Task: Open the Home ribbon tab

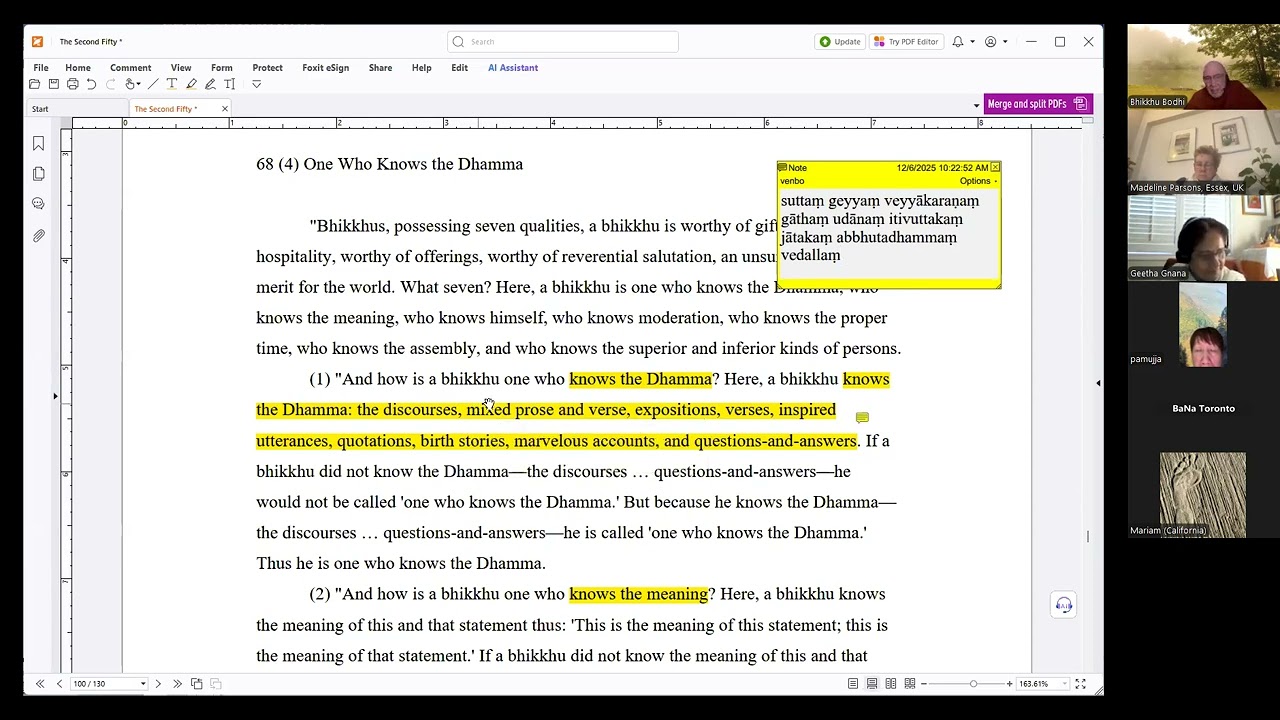Action: 78,68
